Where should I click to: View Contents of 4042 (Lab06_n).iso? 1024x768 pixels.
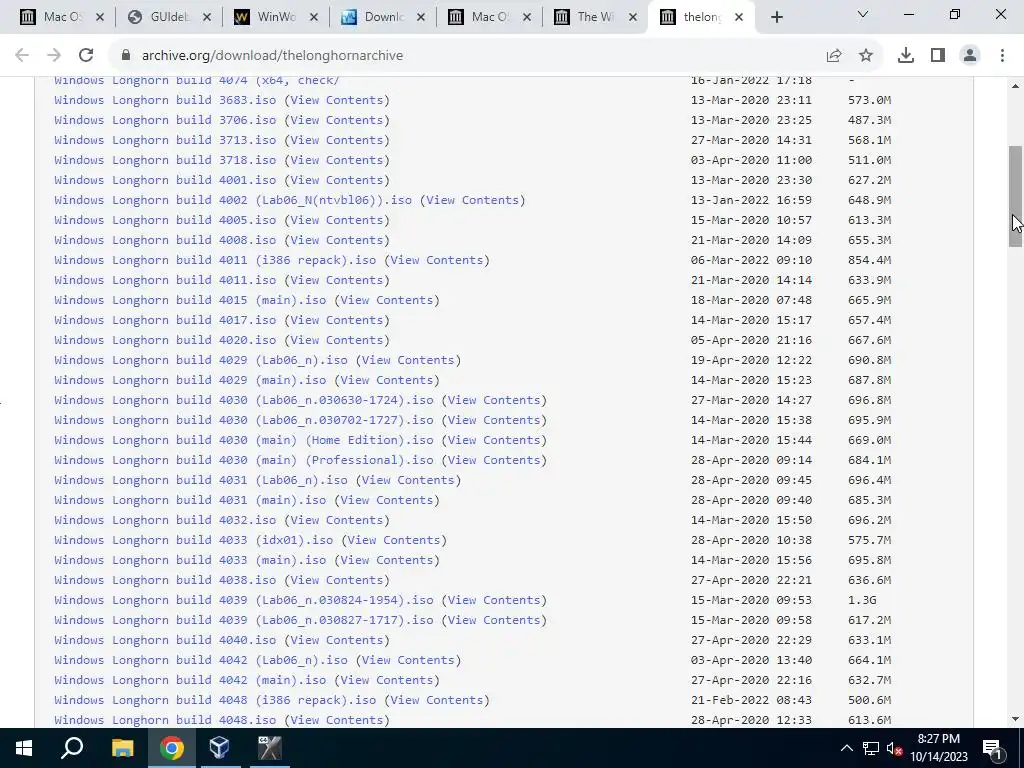(x=409, y=660)
